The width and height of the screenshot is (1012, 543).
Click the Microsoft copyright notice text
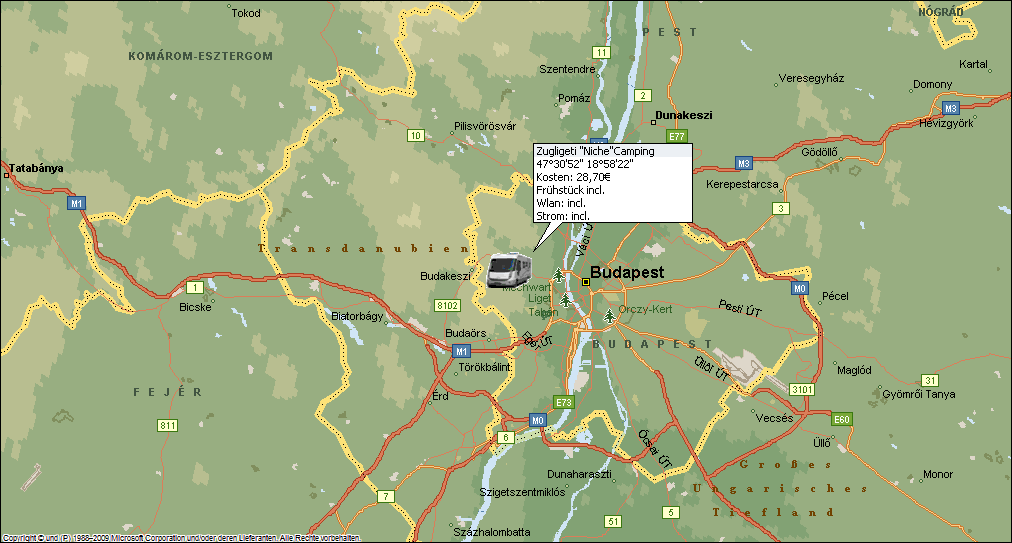tap(180, 538)
